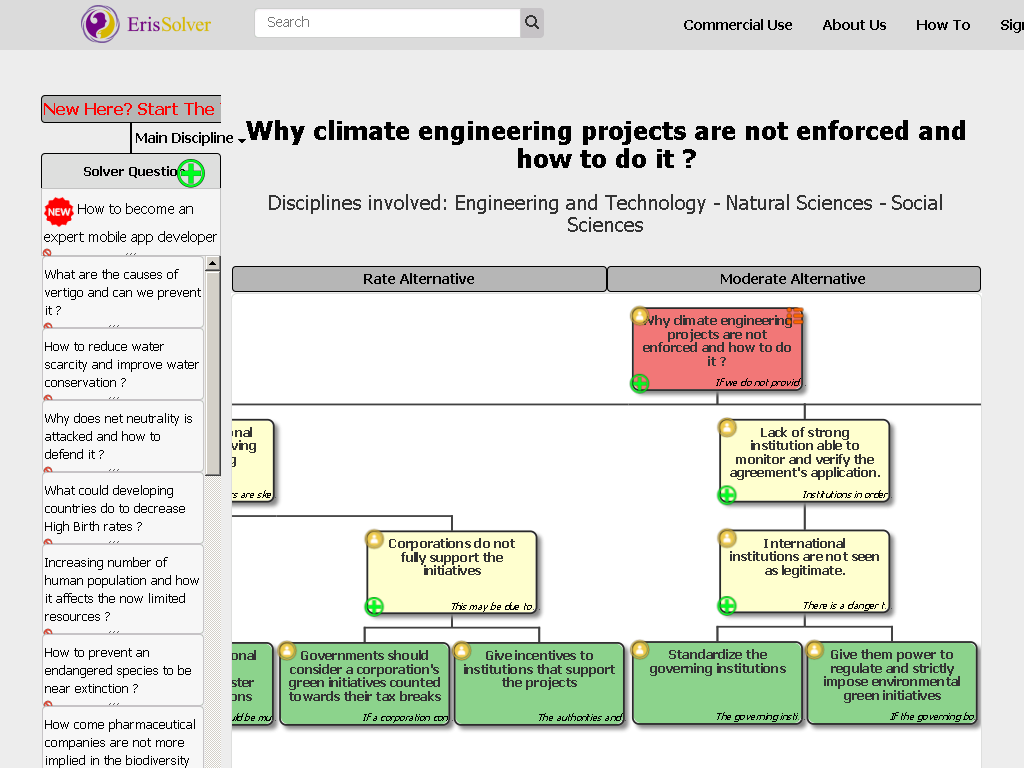This screenshot has width=1024, height=768.
Task: Click in the Search input field
Action: point(387,23)
